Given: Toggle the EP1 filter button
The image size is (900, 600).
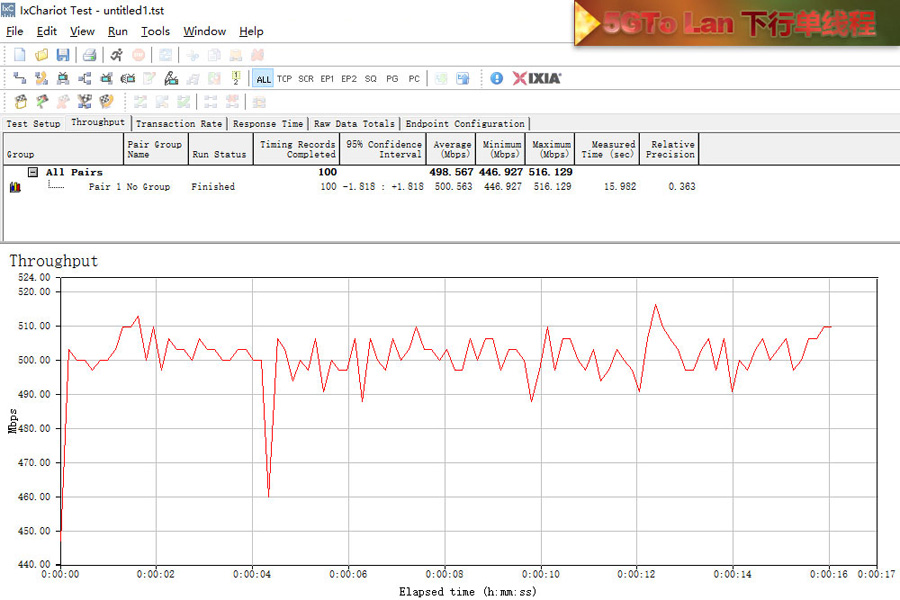Looking at the screenshot, I should [327, 79].
